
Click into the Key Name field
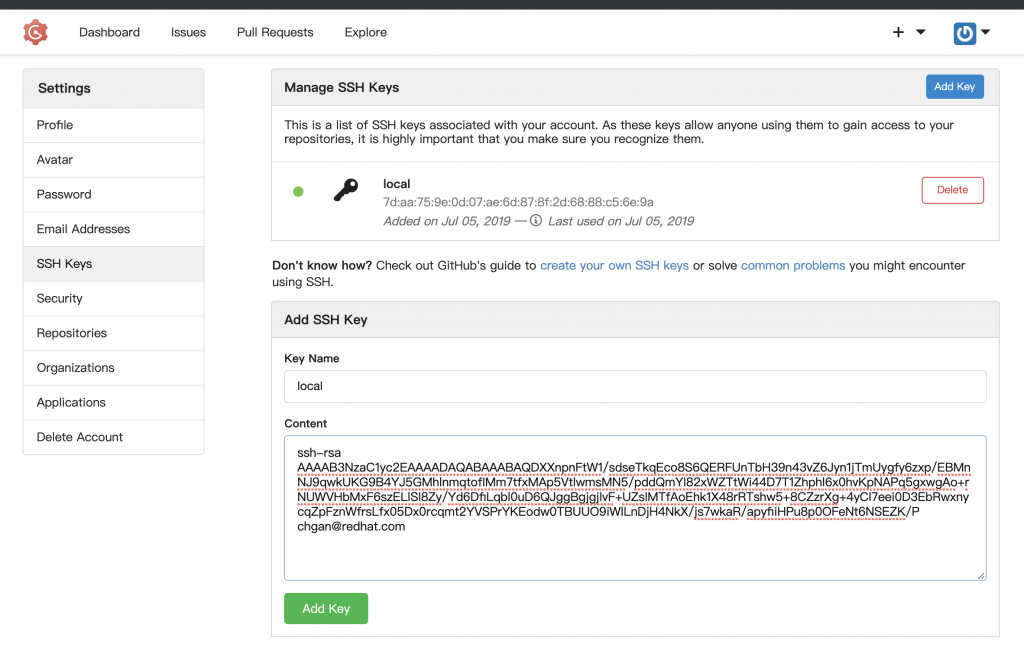(x=635, y=386)
